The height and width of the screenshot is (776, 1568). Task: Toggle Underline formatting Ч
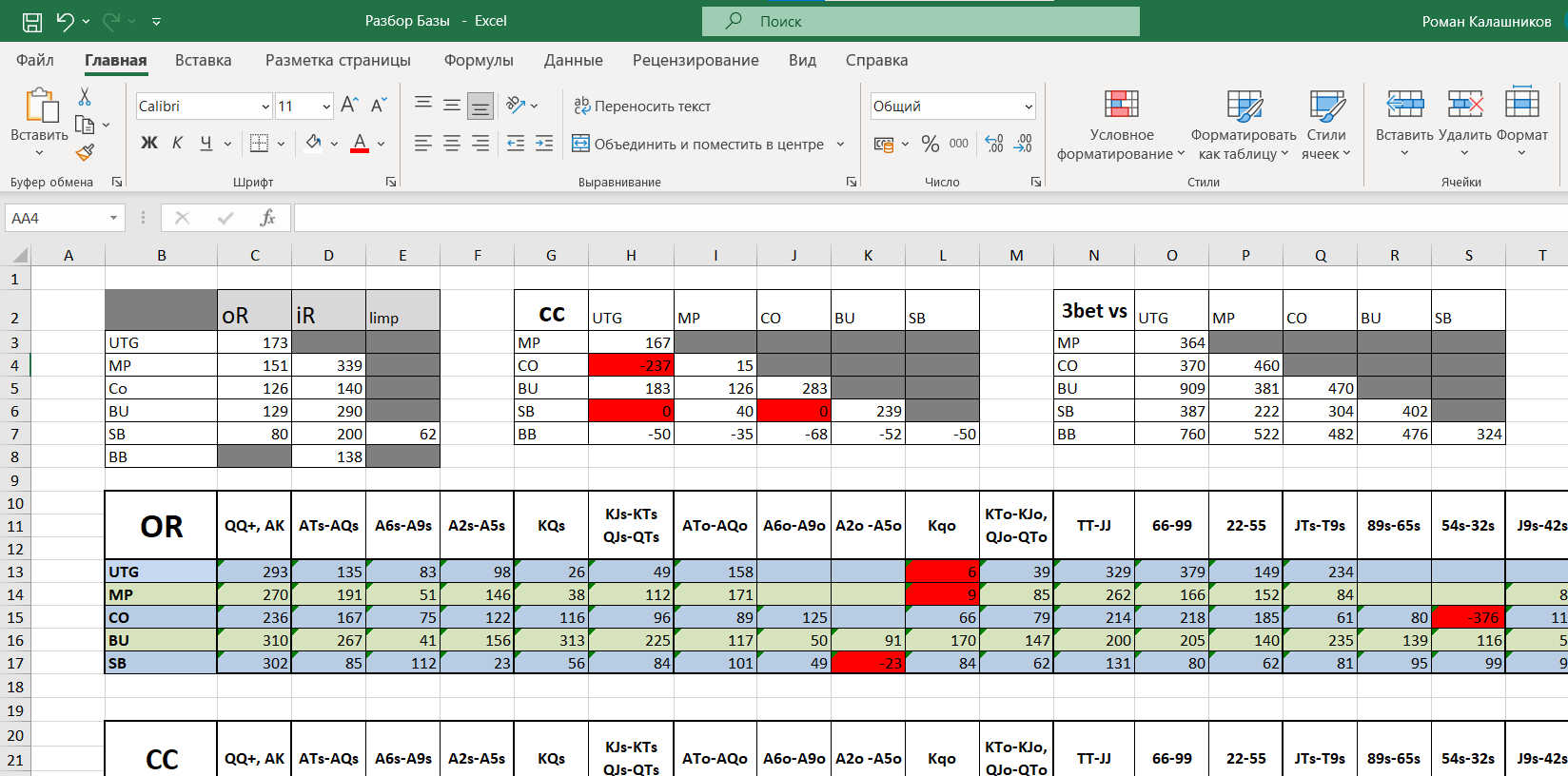[206, 144]
